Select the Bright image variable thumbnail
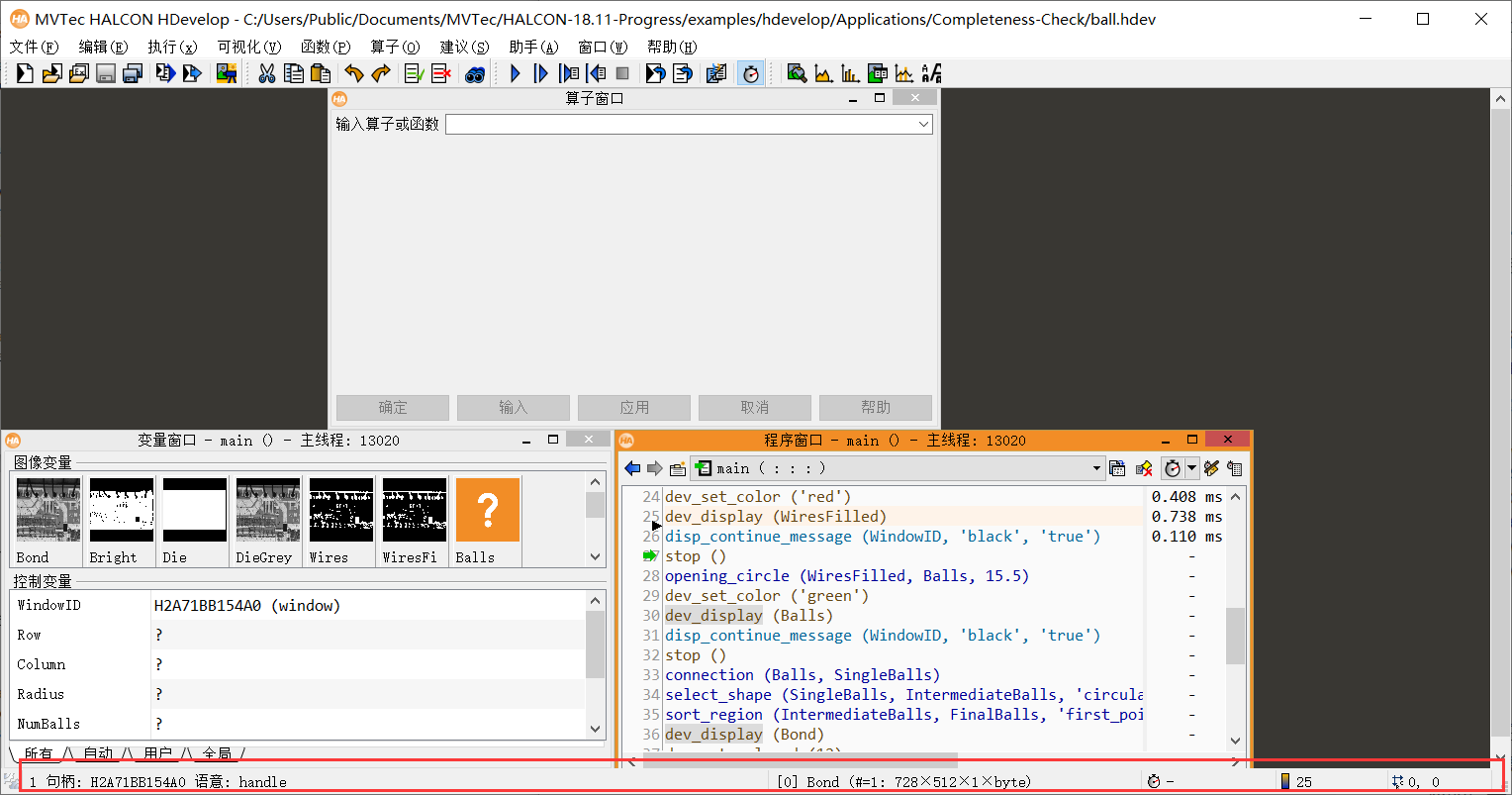This screenshot has height=795, width=1512. pos(122,510)
